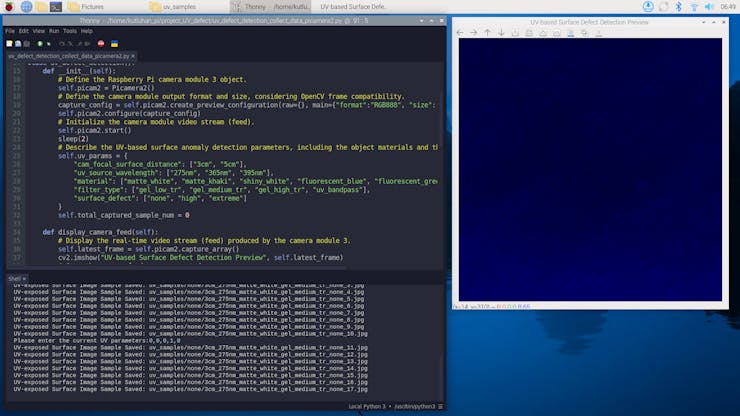
Task: Reset zoom to original size in preview toolbar
Action: [515, 33]
